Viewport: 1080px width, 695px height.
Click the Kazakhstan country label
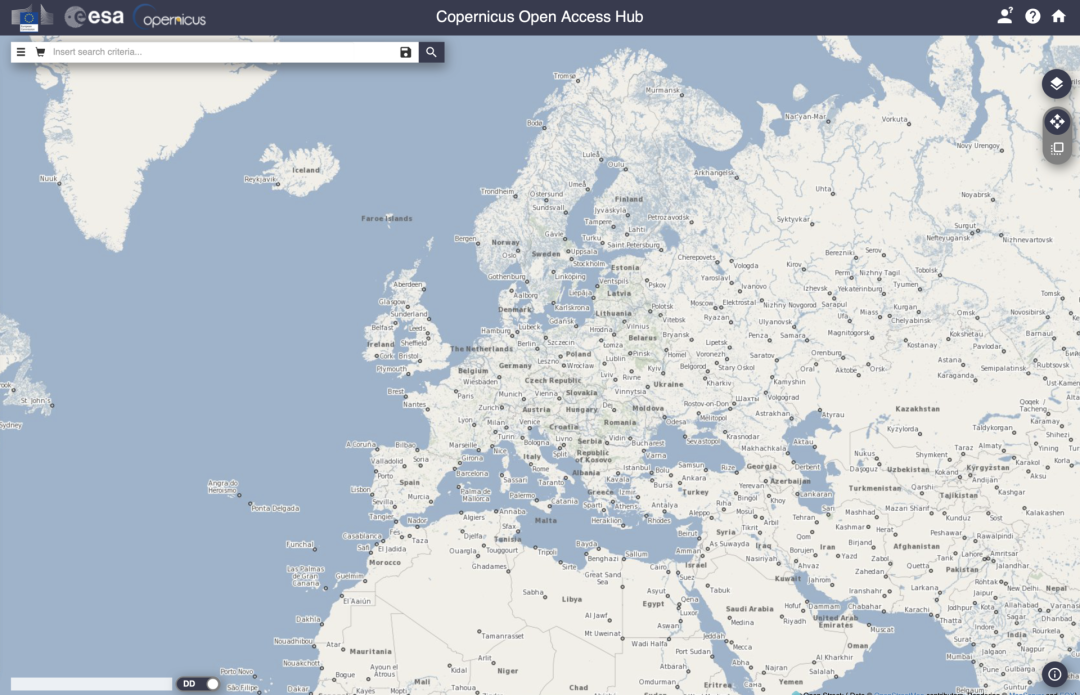917,408
